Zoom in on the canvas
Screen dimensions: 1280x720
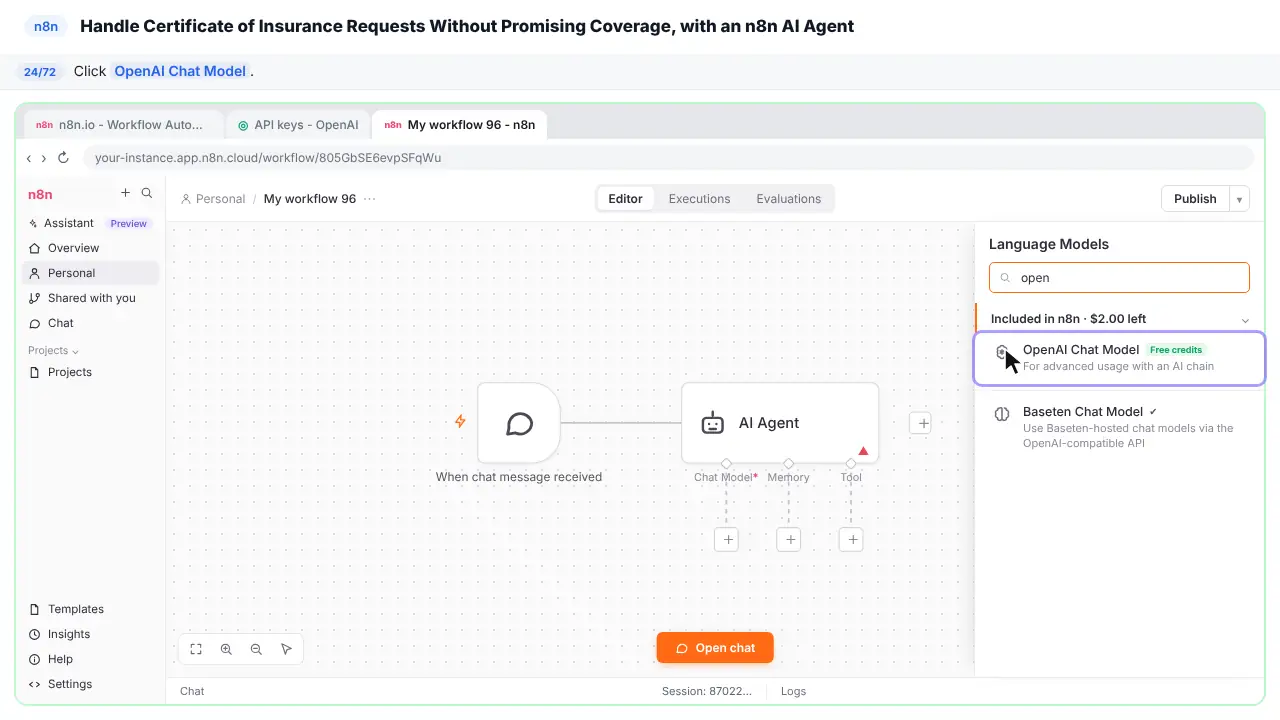click(226, 649)
